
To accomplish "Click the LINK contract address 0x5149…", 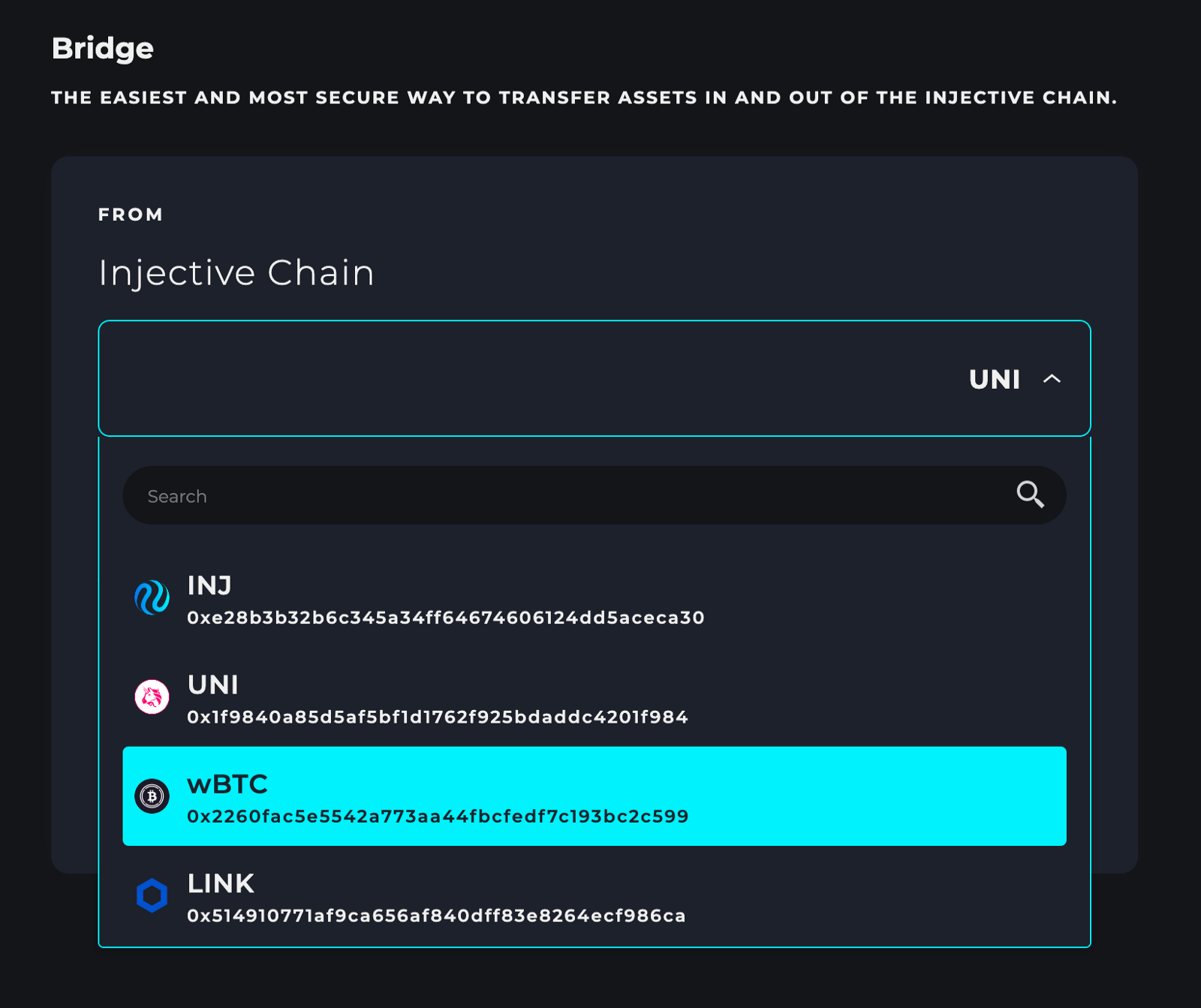I will (436, 916).
